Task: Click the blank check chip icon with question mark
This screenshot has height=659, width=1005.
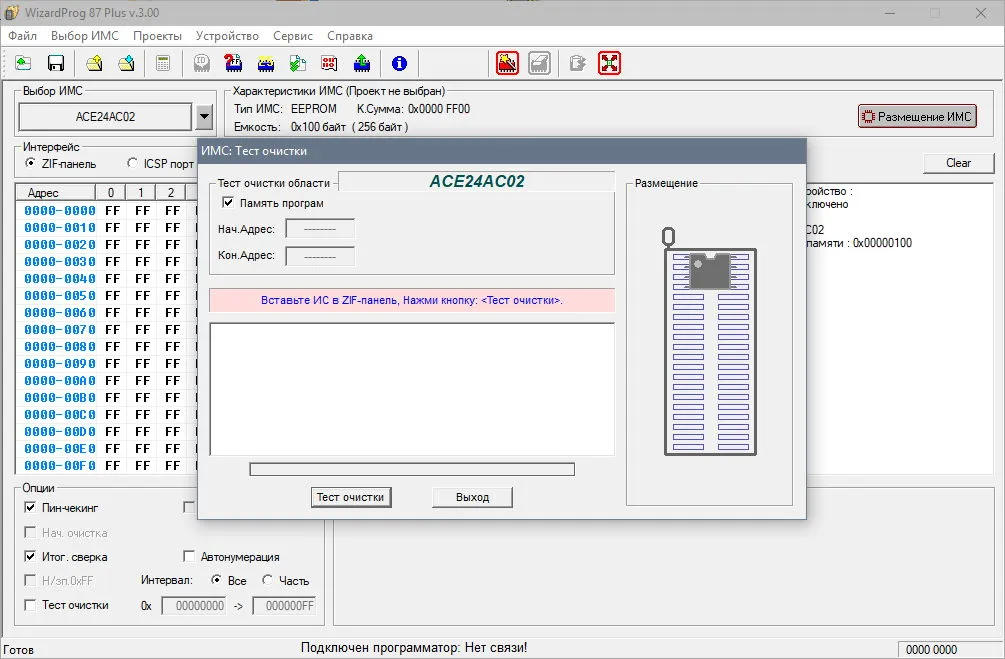Action: (233, 63)
